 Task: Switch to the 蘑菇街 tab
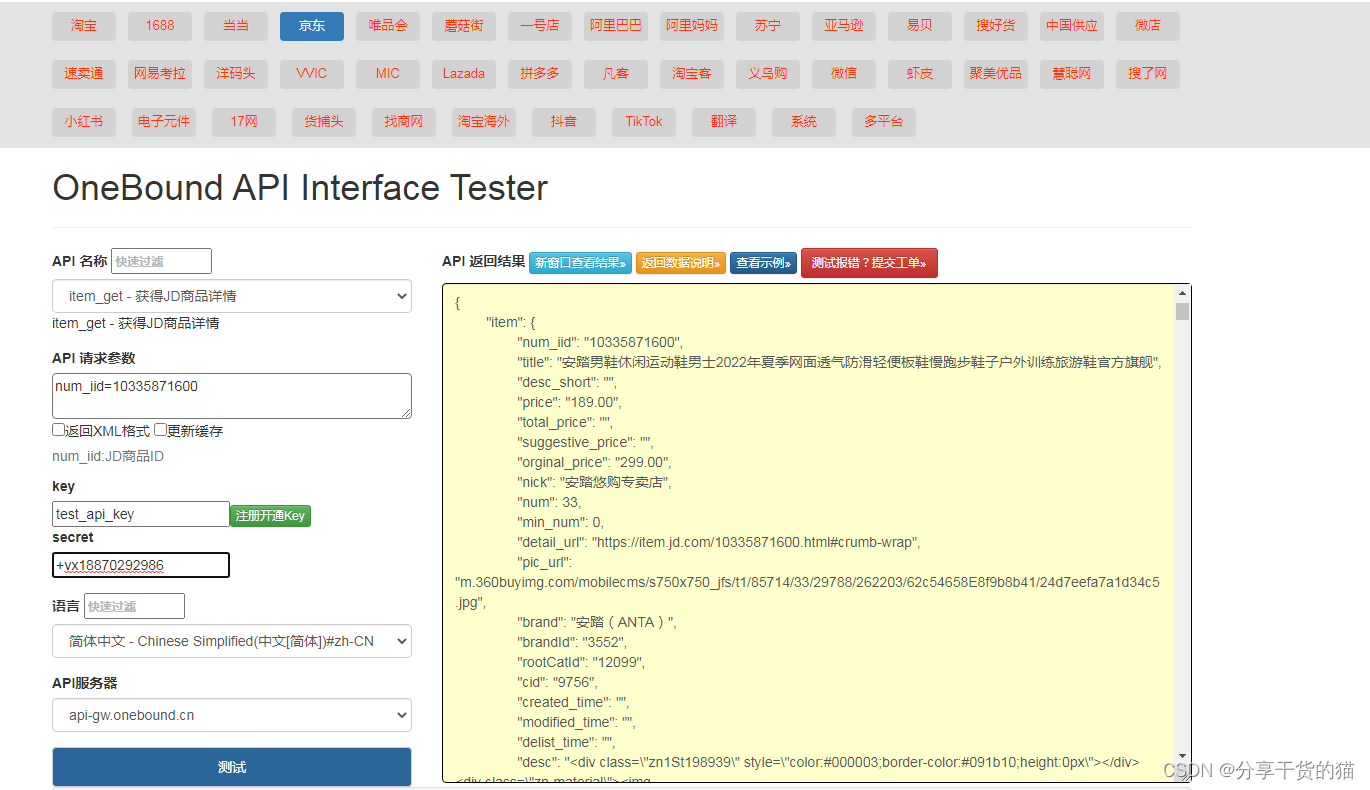[x=464, y=26]
